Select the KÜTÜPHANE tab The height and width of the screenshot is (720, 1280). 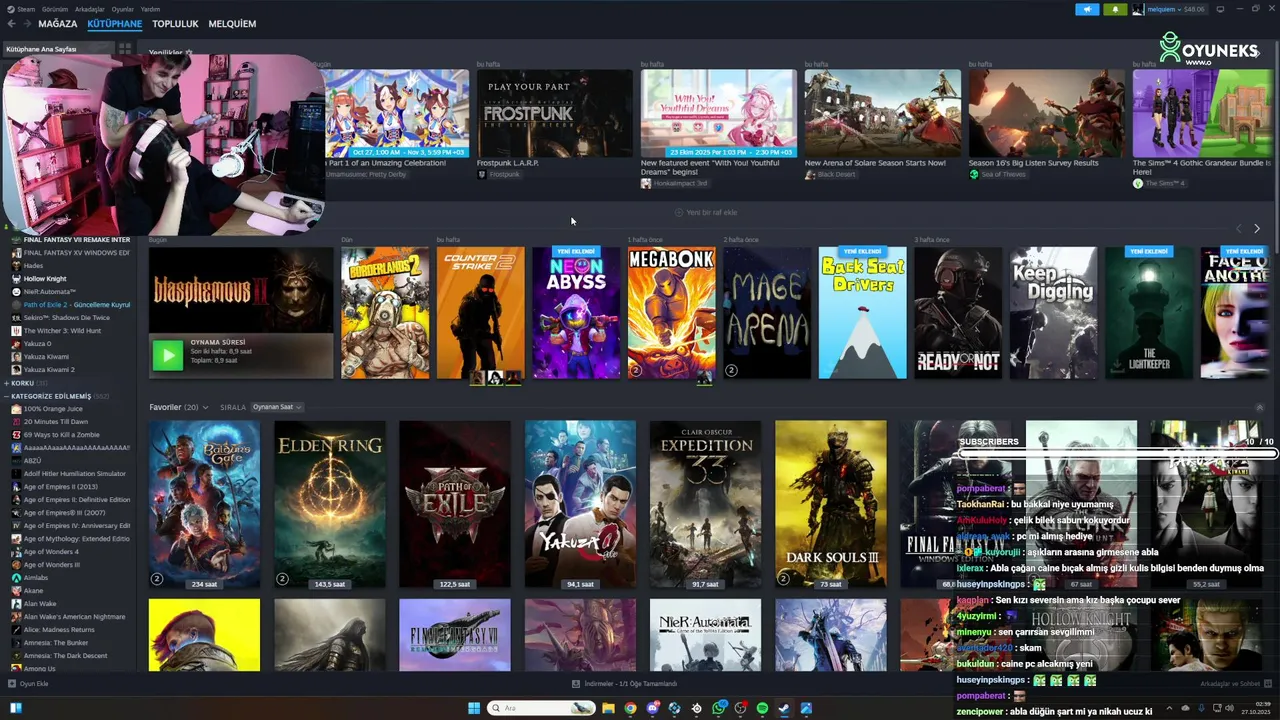(114, 24)
